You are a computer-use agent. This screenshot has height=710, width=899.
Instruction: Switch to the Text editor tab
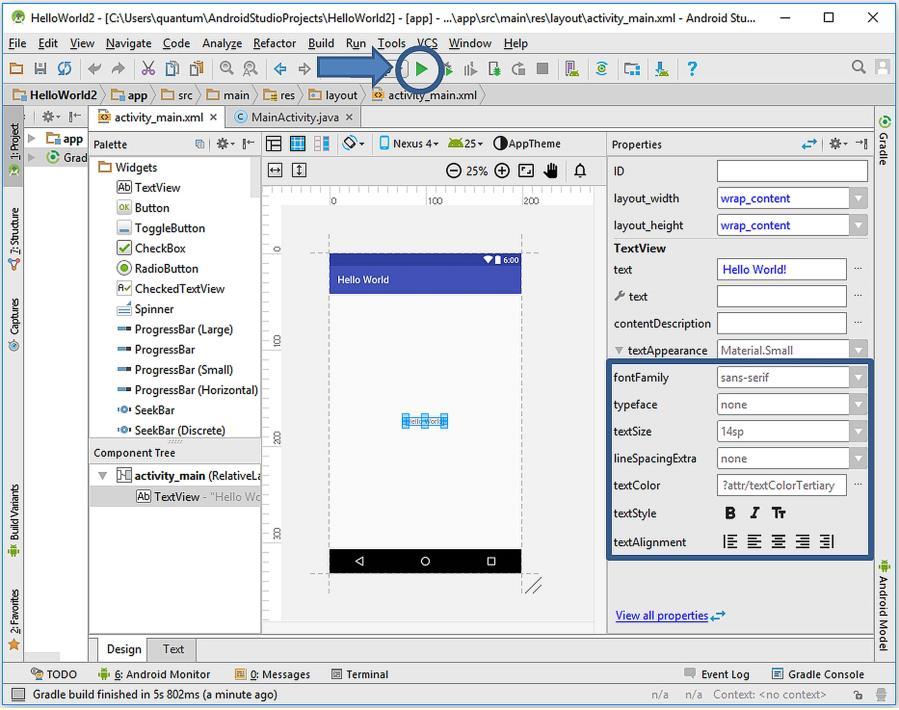[173, 649]
